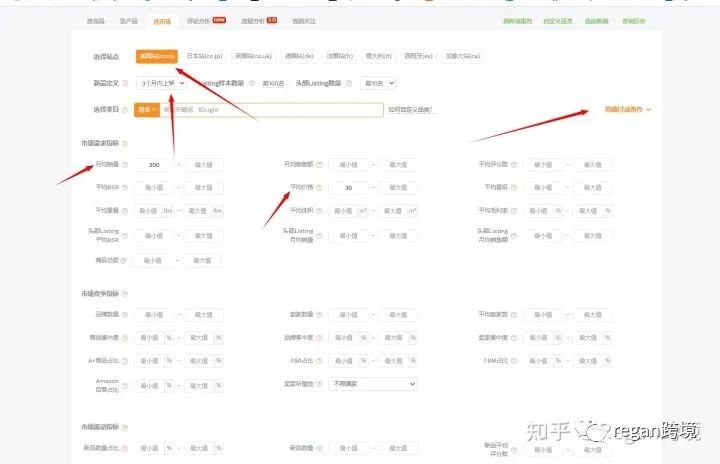Open help icon beside Amazon自营占比

[125, 386]
